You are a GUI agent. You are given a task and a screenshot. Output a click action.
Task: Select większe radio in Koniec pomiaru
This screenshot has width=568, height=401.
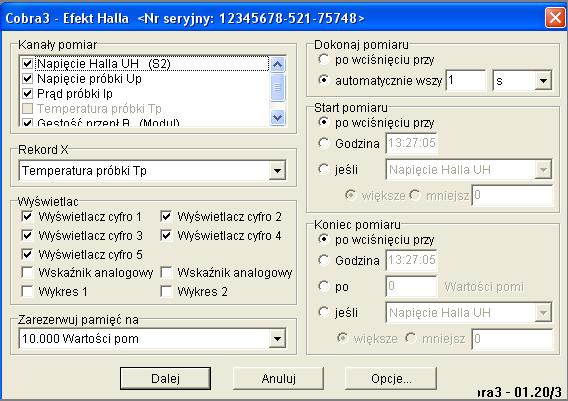coord(342,338)
